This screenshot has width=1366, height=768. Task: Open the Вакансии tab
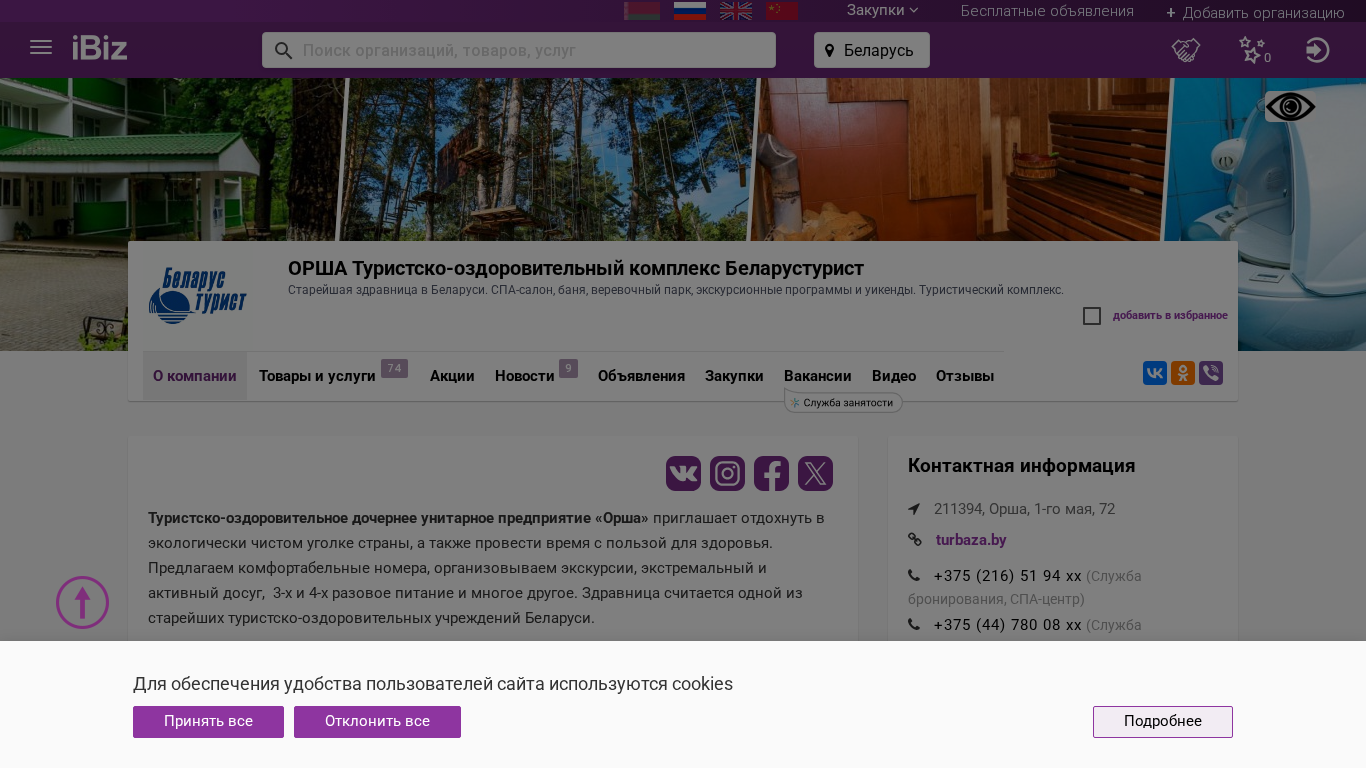[x=818, y=376]
